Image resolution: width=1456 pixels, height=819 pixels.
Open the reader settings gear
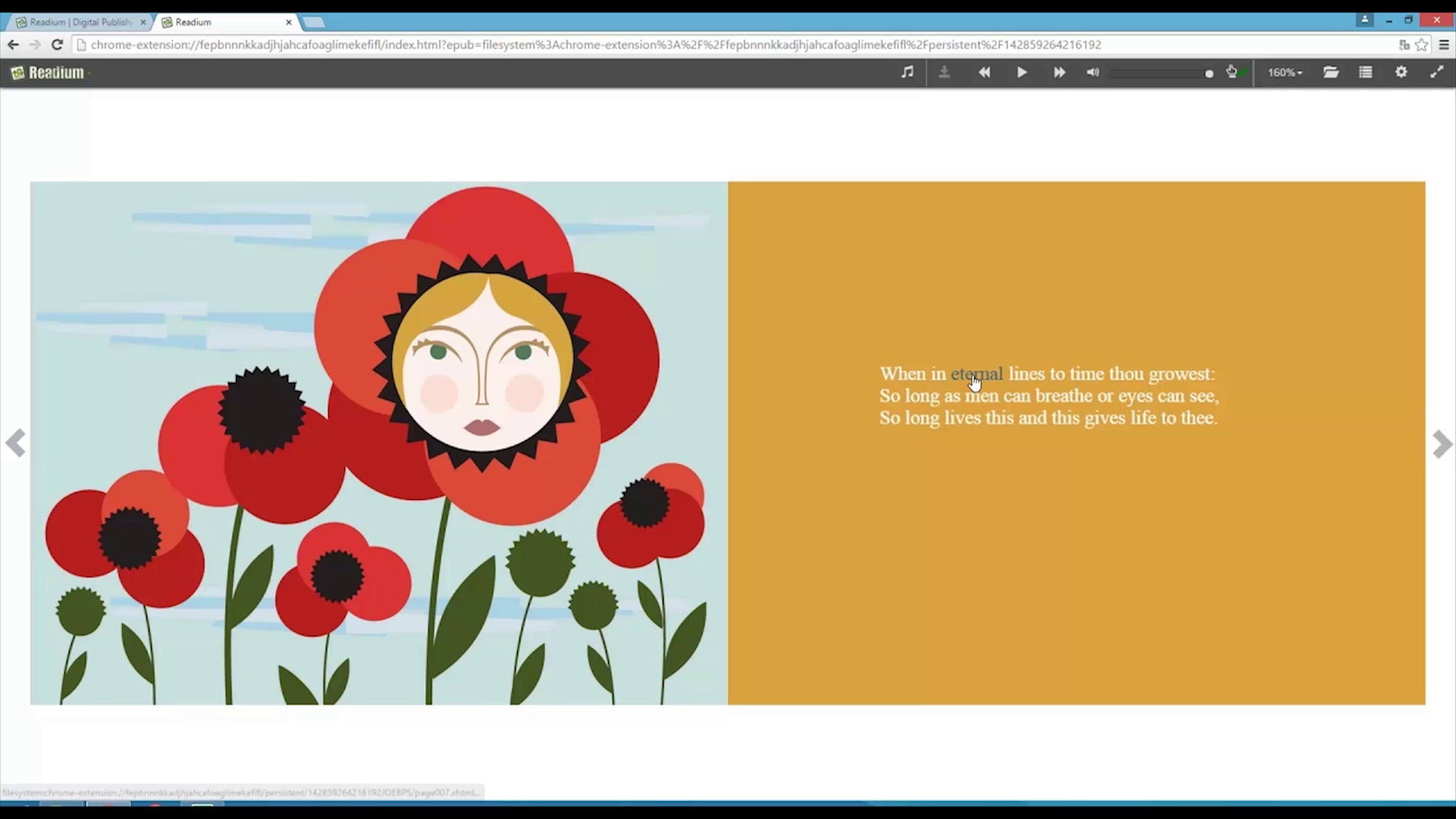[1401, 72]
